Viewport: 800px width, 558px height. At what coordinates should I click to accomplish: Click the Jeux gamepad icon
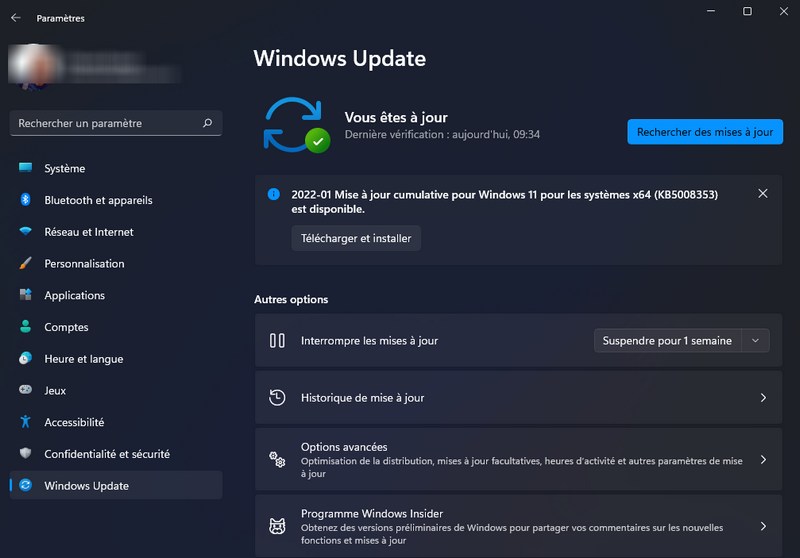[x=26, y=390]
